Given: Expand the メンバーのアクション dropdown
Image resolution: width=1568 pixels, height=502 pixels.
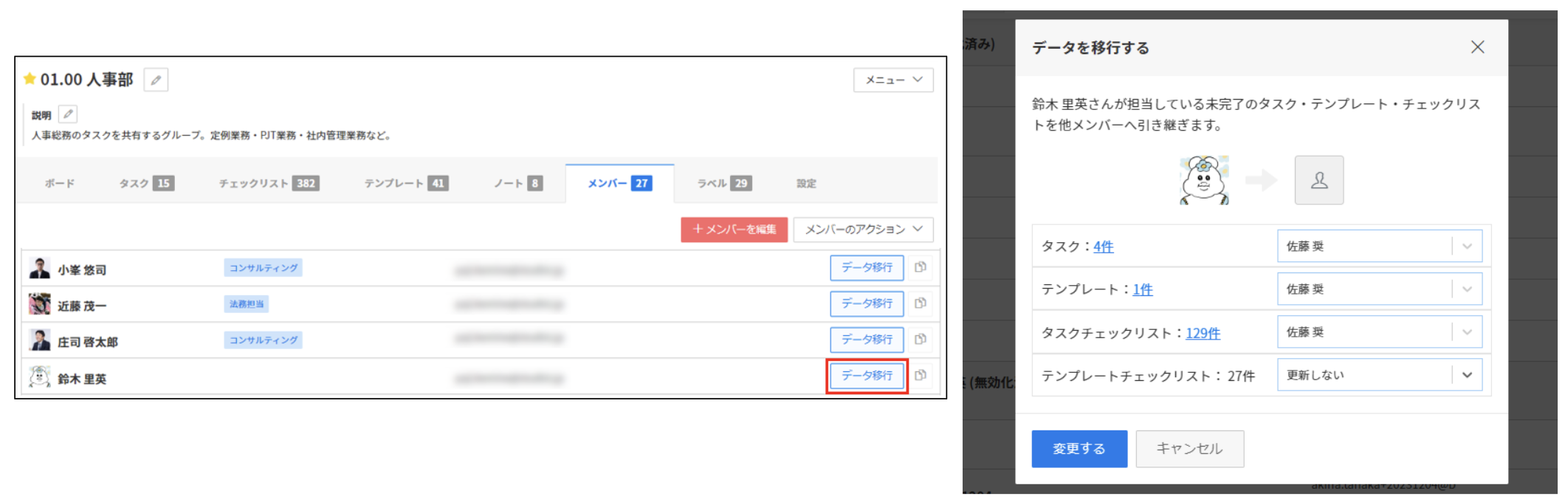Looking at the screenshot, I should click(x=863, y=230).
